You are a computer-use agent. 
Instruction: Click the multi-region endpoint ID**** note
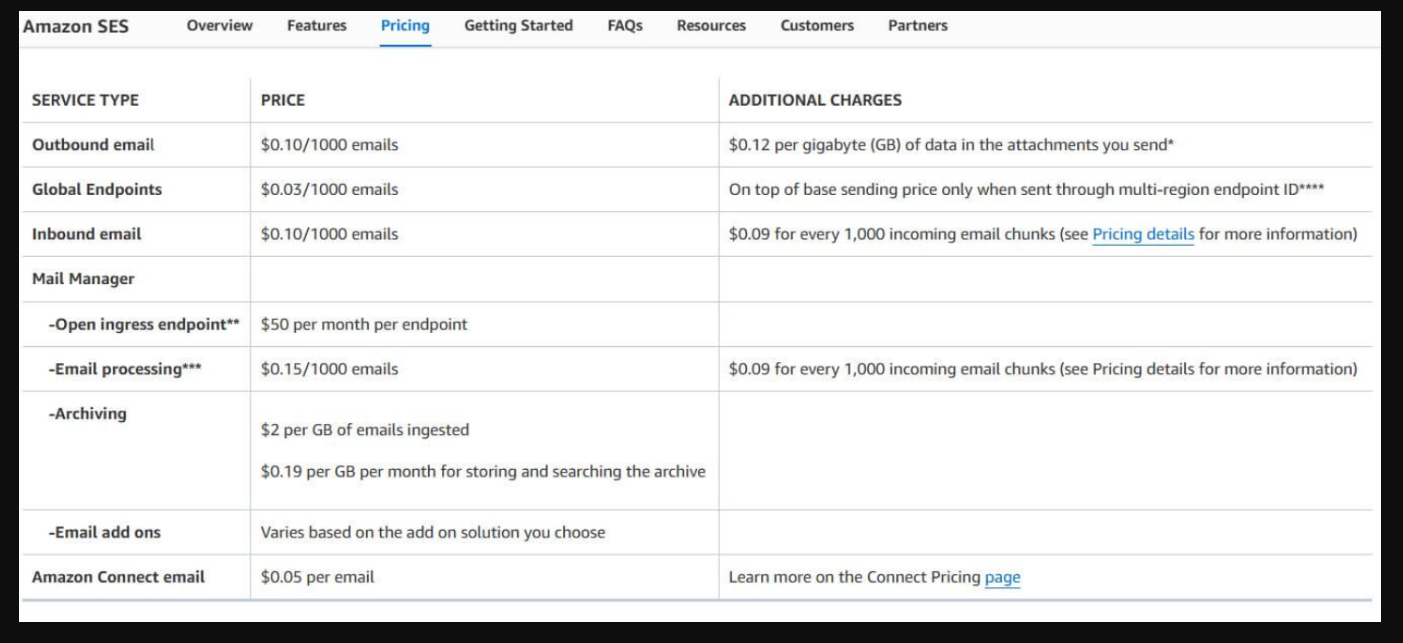[x=1027, y=189]
